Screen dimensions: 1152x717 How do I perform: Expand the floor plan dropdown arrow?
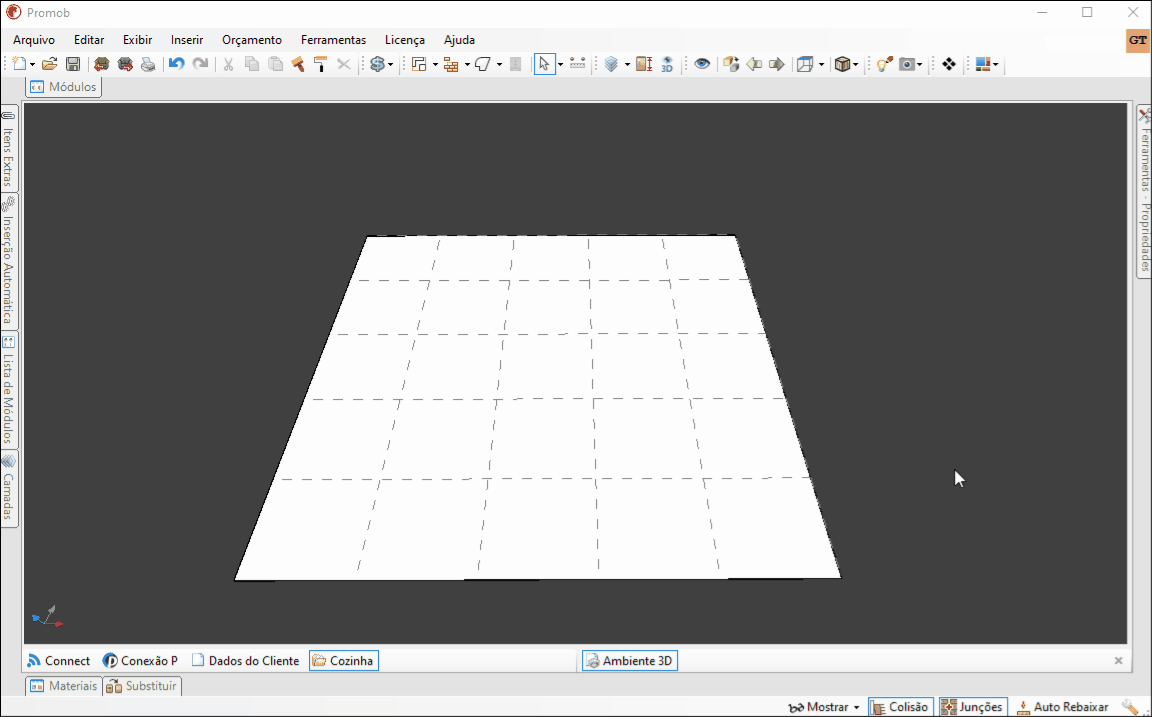[435, 65]
